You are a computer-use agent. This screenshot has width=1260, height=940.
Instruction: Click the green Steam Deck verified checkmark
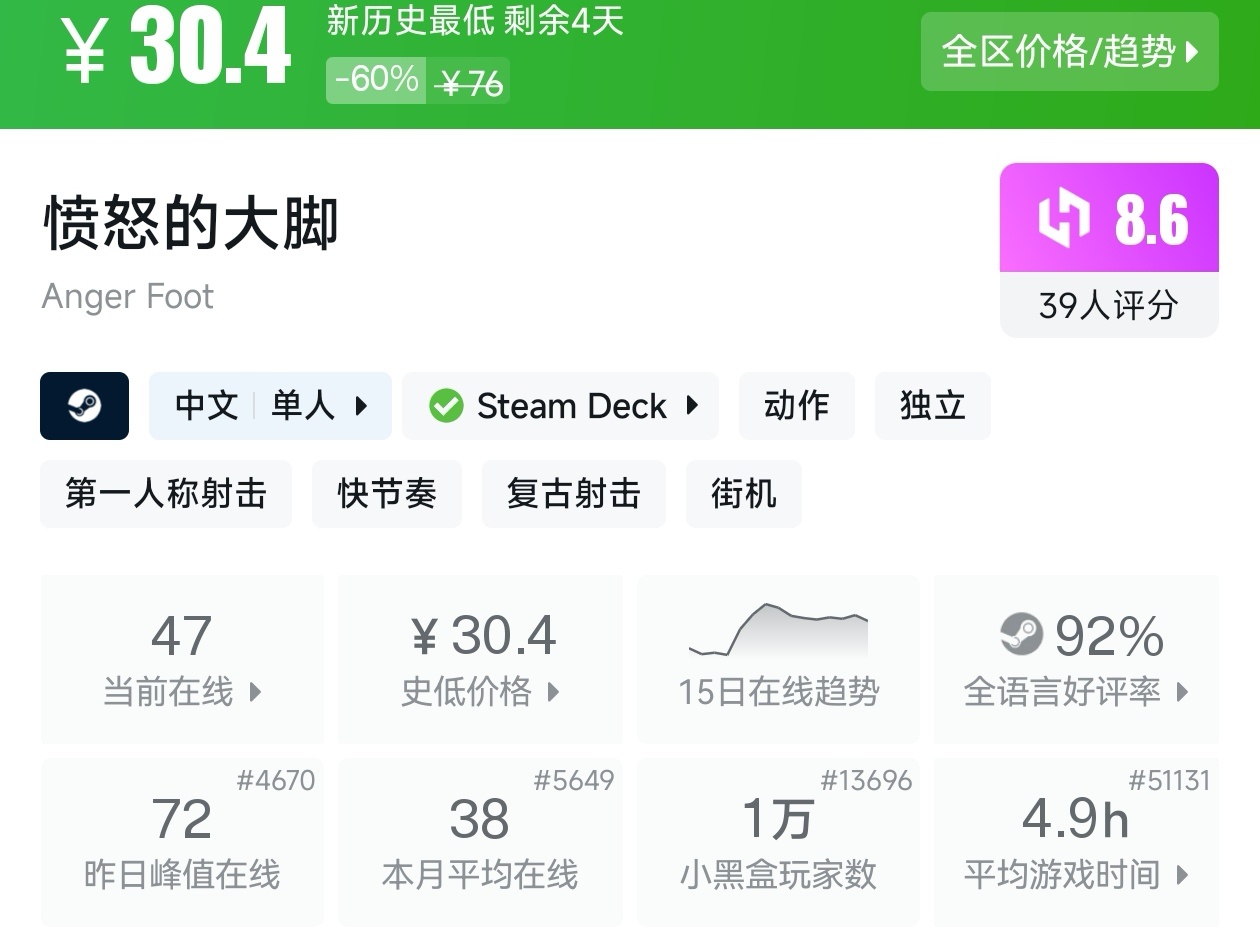click(446, 406)
